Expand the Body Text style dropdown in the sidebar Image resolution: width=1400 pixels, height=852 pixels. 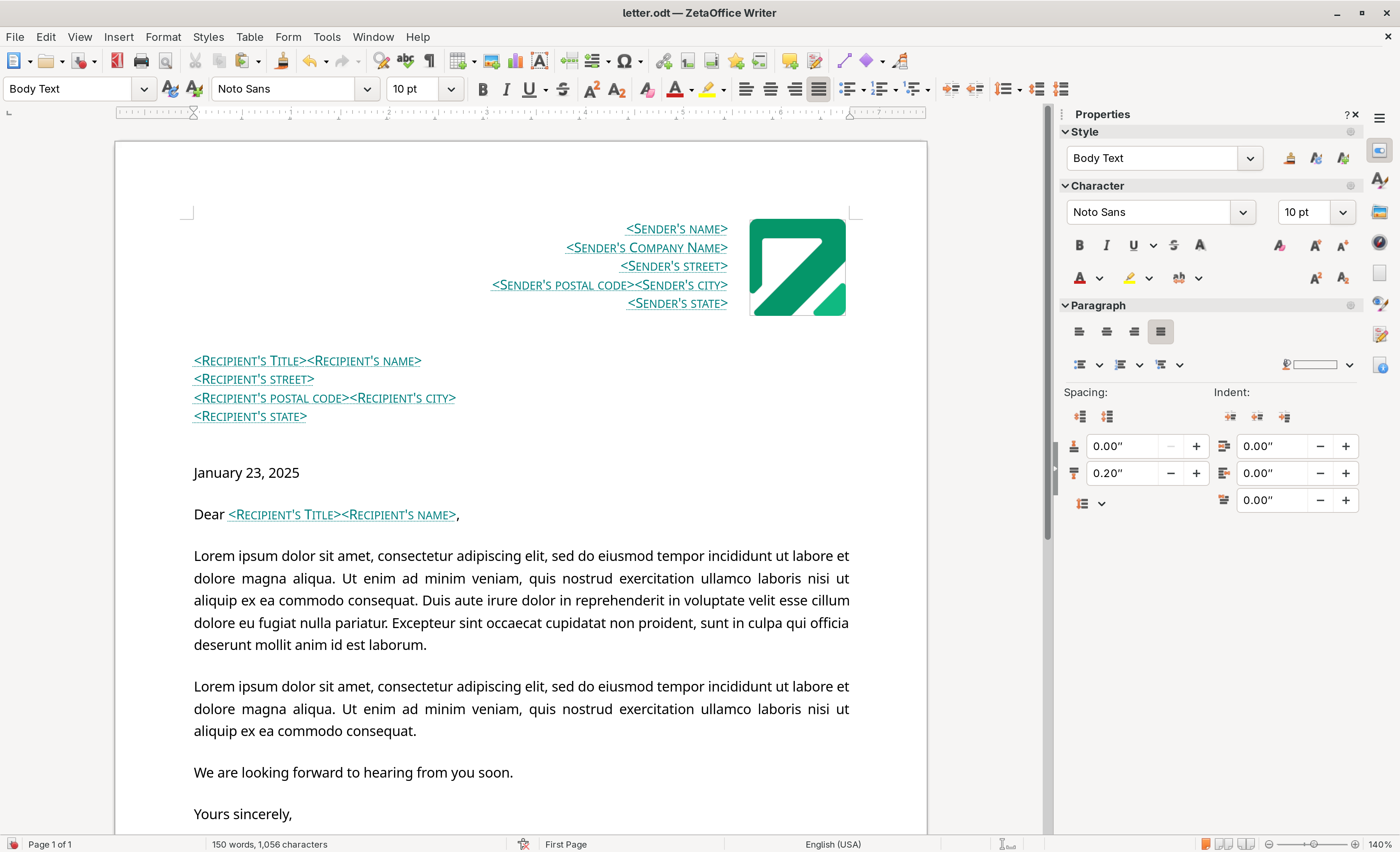click(1249, 159)
